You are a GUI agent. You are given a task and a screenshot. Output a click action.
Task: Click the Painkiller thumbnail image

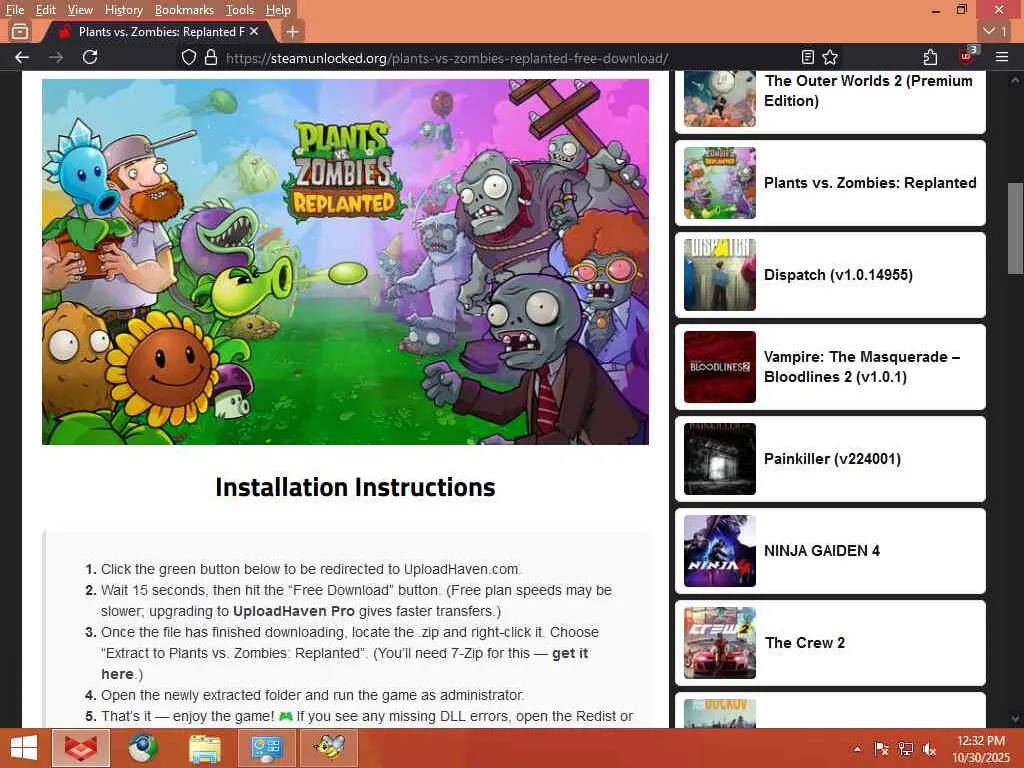[x=720, y=459]
